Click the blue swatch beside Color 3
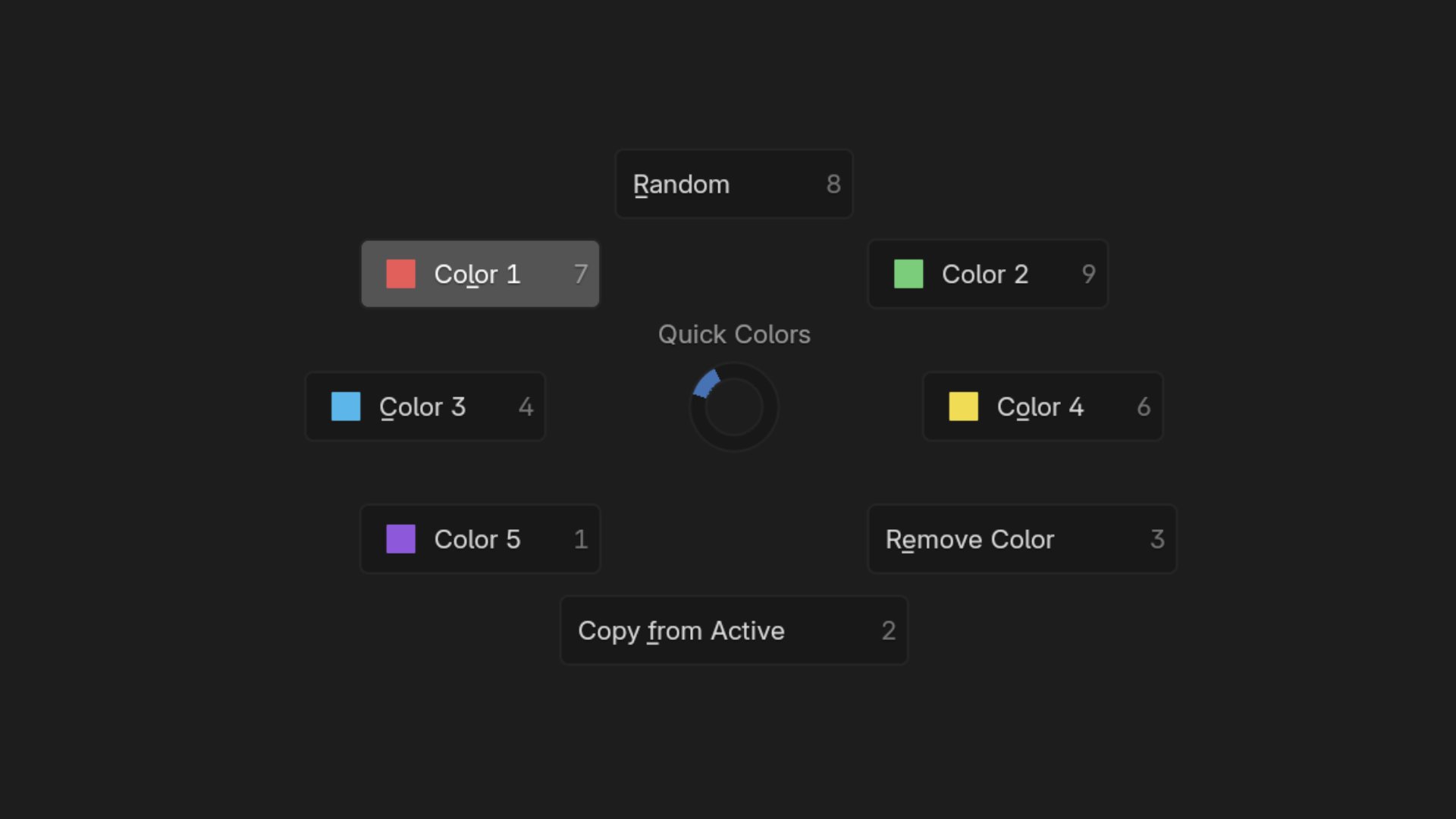 click(345, 406)
